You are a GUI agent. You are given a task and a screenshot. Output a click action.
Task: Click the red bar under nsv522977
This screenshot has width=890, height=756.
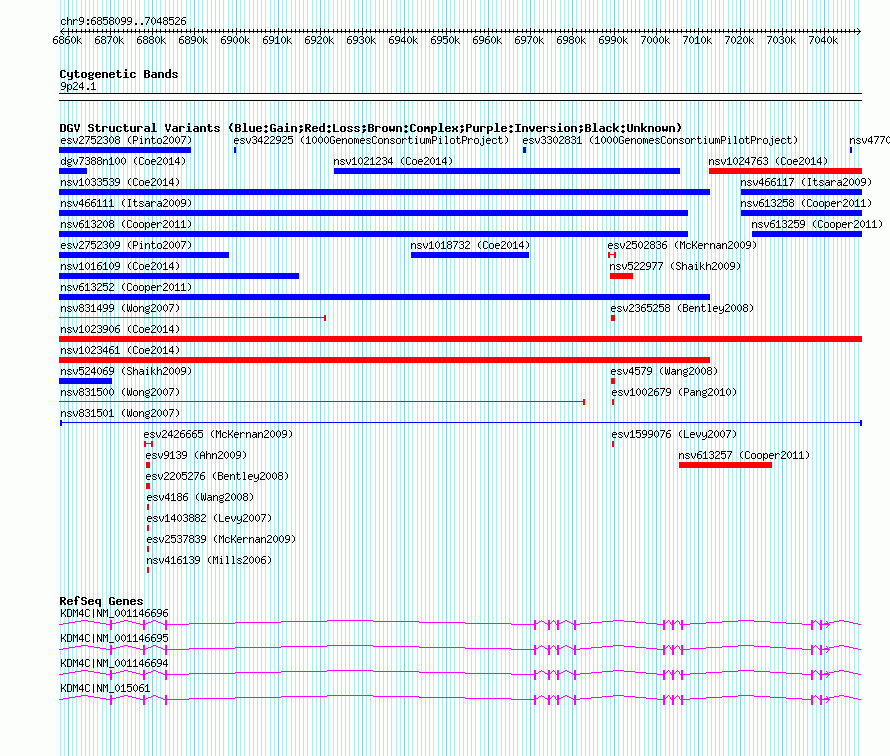click(622, 276)
